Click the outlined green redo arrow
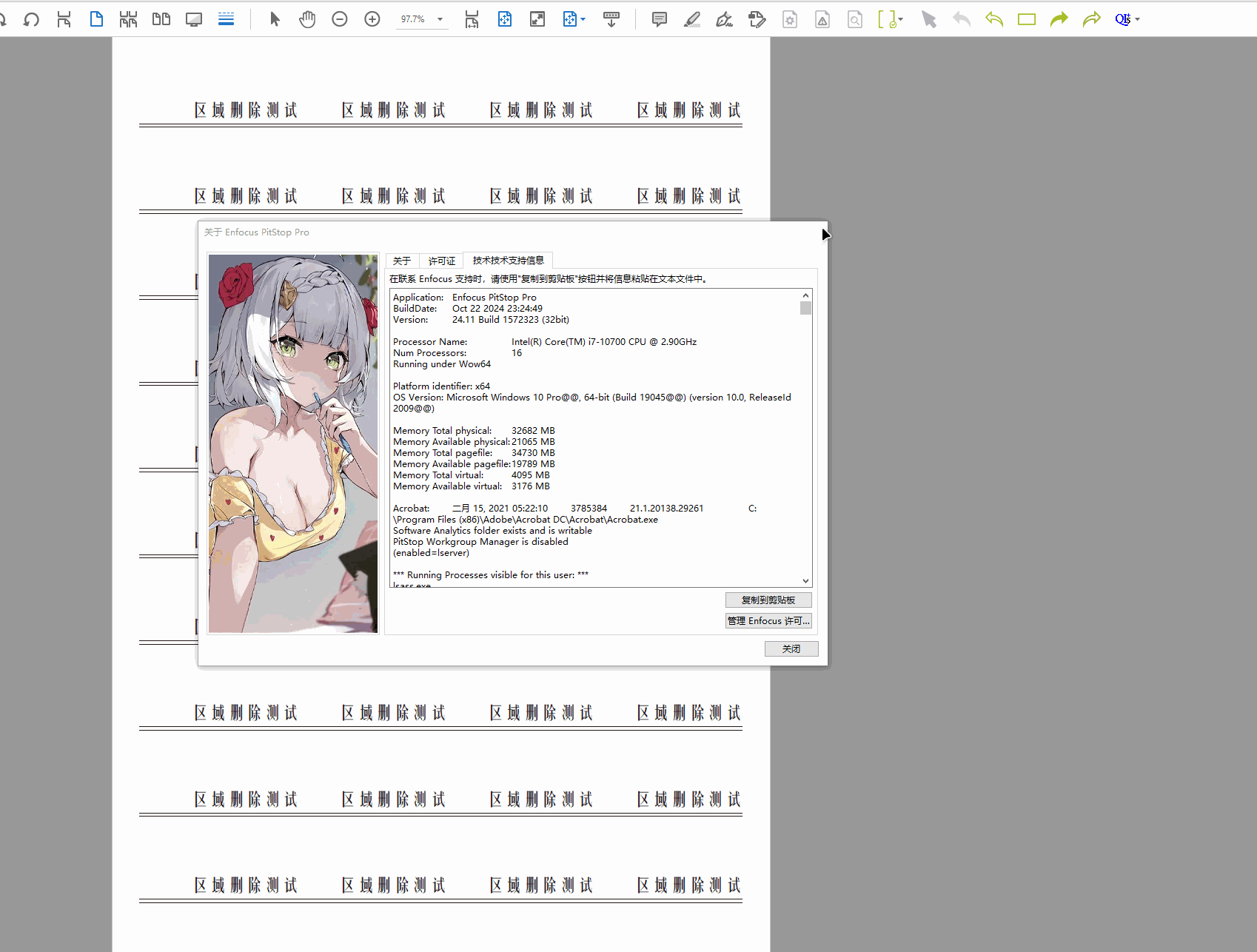Image resolution: width=1257 pixels, height=952 pixels. click(x=1092, y=19)
